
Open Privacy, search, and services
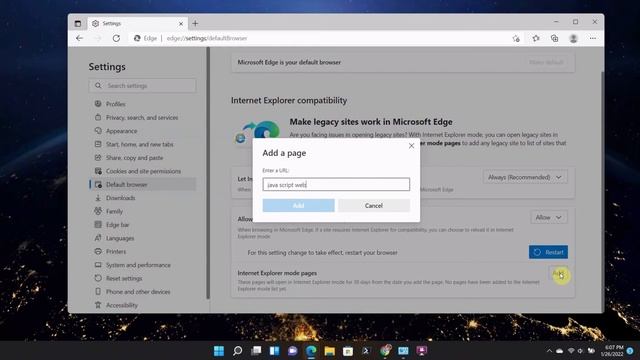coord(142,118)
